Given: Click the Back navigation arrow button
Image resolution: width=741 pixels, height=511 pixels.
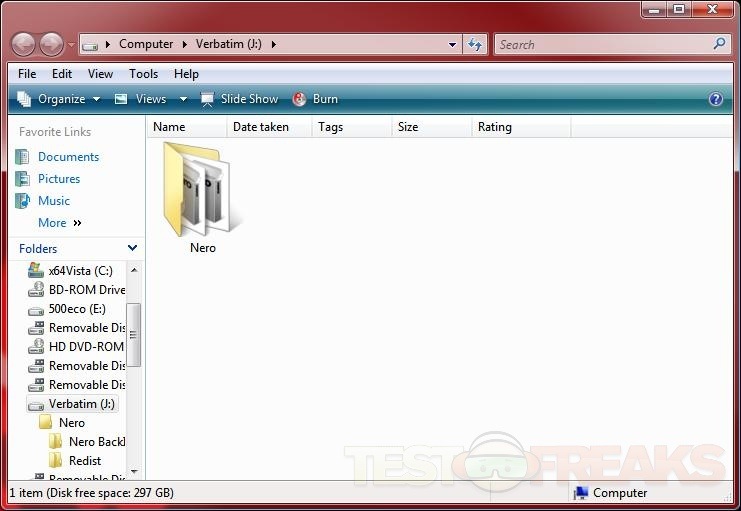Looking at the screenshot, I should pos(24,45).
